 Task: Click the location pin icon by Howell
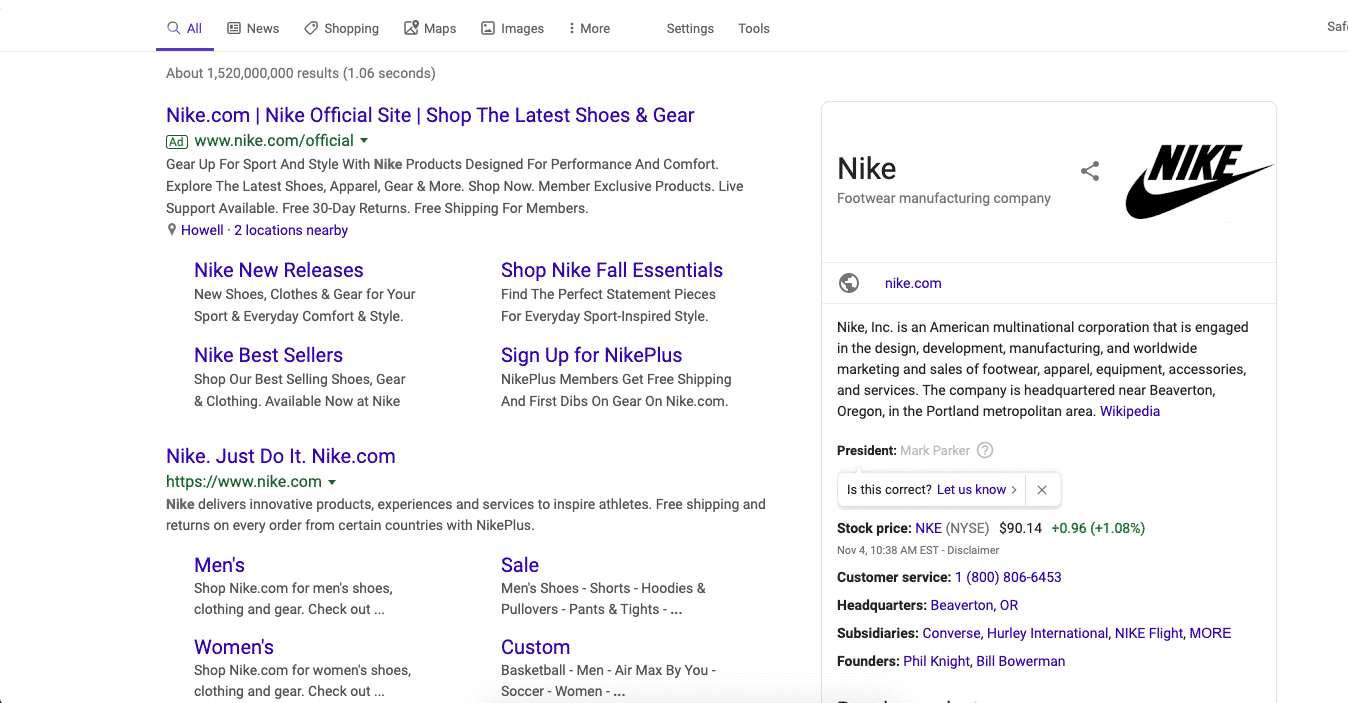coord(172,230)
